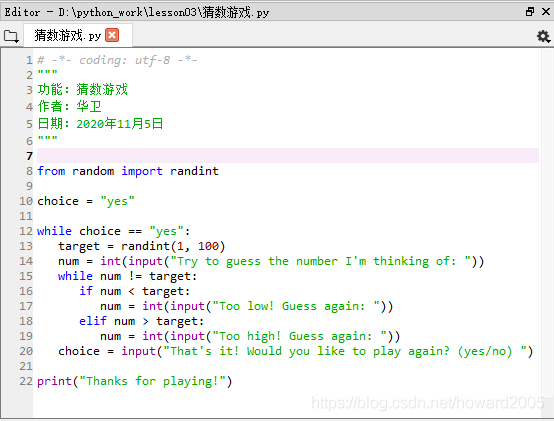Select the 猜数游戏.py editor tab

tap(78, 35)
